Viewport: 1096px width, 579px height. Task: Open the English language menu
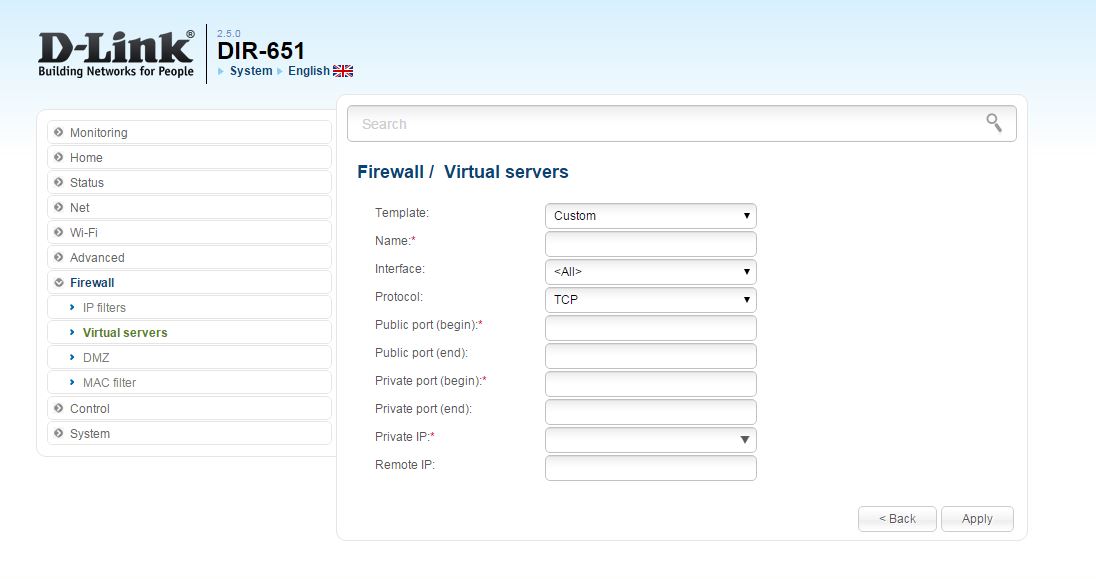tap(309, 71)
